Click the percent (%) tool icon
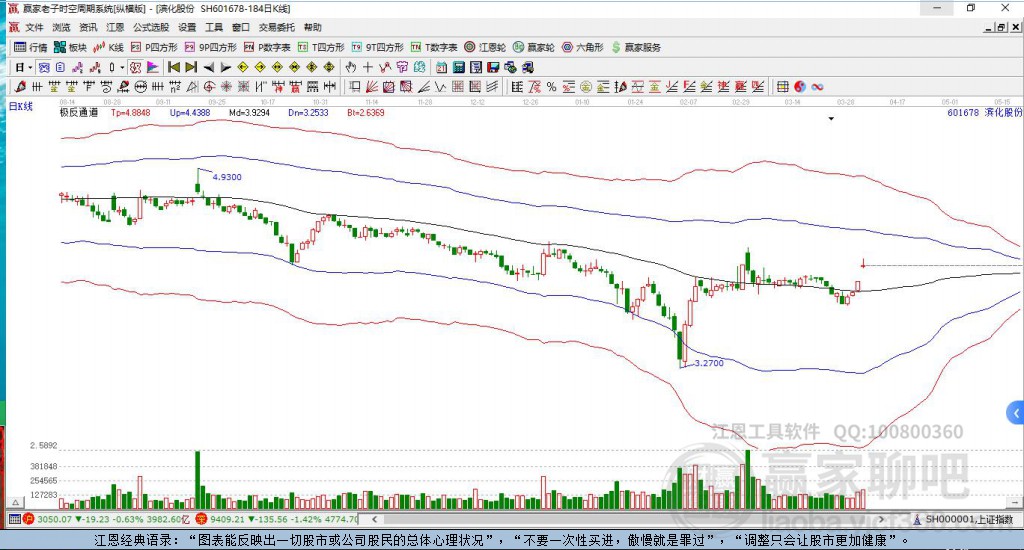 pos(551,87)
